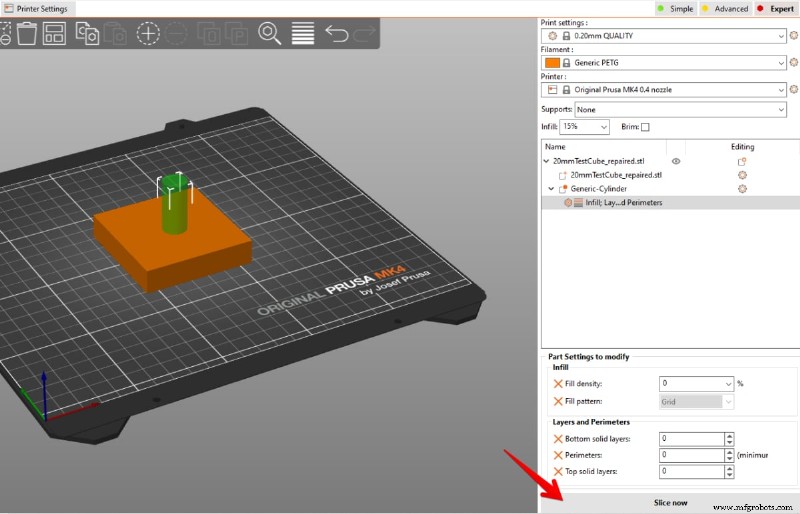
Task: Click the orange filament color swatch
Action: click(552, 63)
